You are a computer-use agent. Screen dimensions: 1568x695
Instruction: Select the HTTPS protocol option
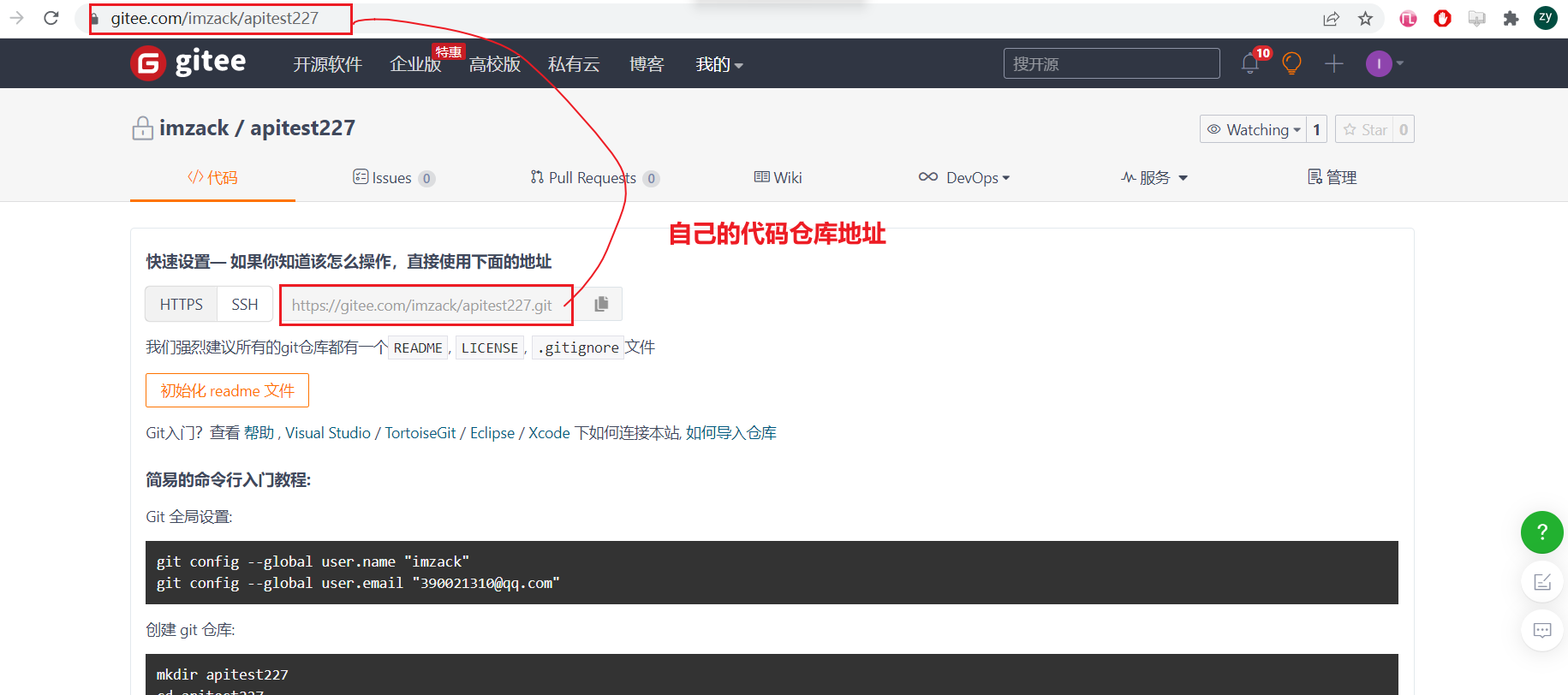click(x=182, y=304)
